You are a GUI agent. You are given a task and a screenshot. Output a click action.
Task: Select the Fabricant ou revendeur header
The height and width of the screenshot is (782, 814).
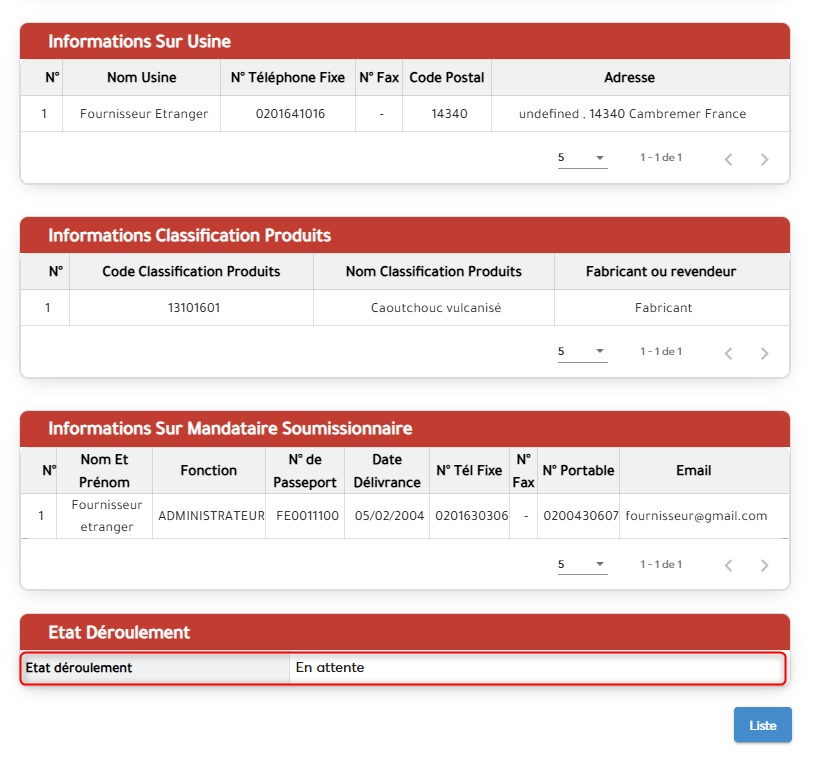(661, 272)
